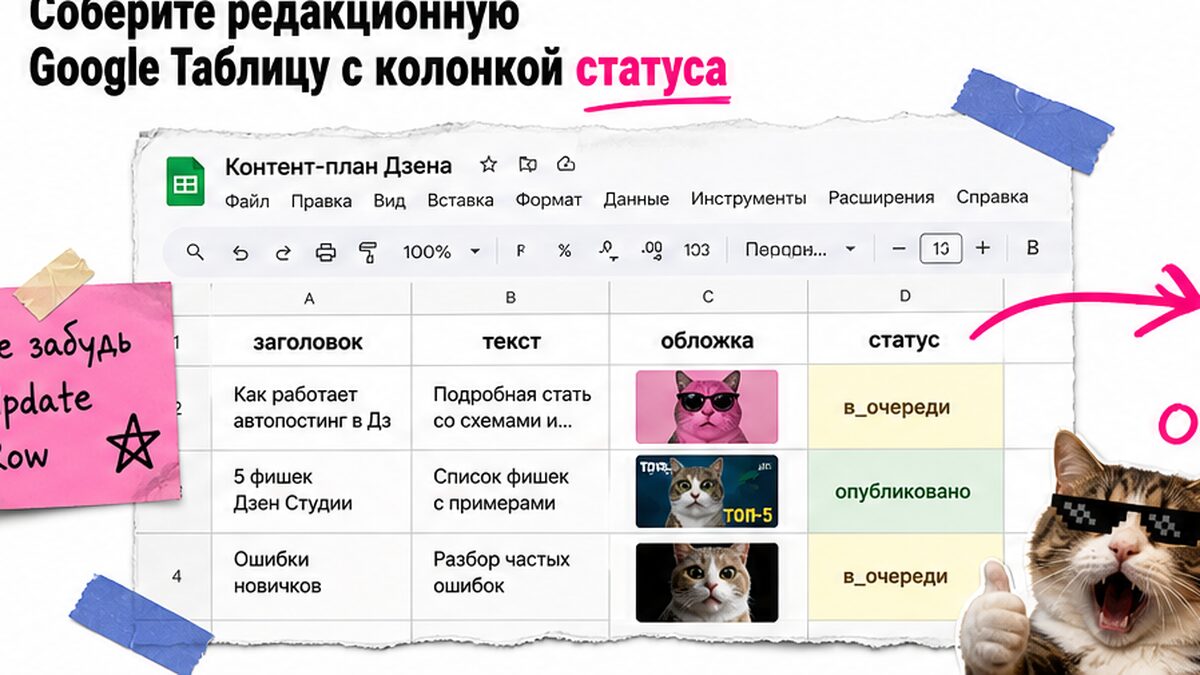Click the decrease decimal places icon
The width and height of the screenshot is (1200, 675).
tap(607, 251)
